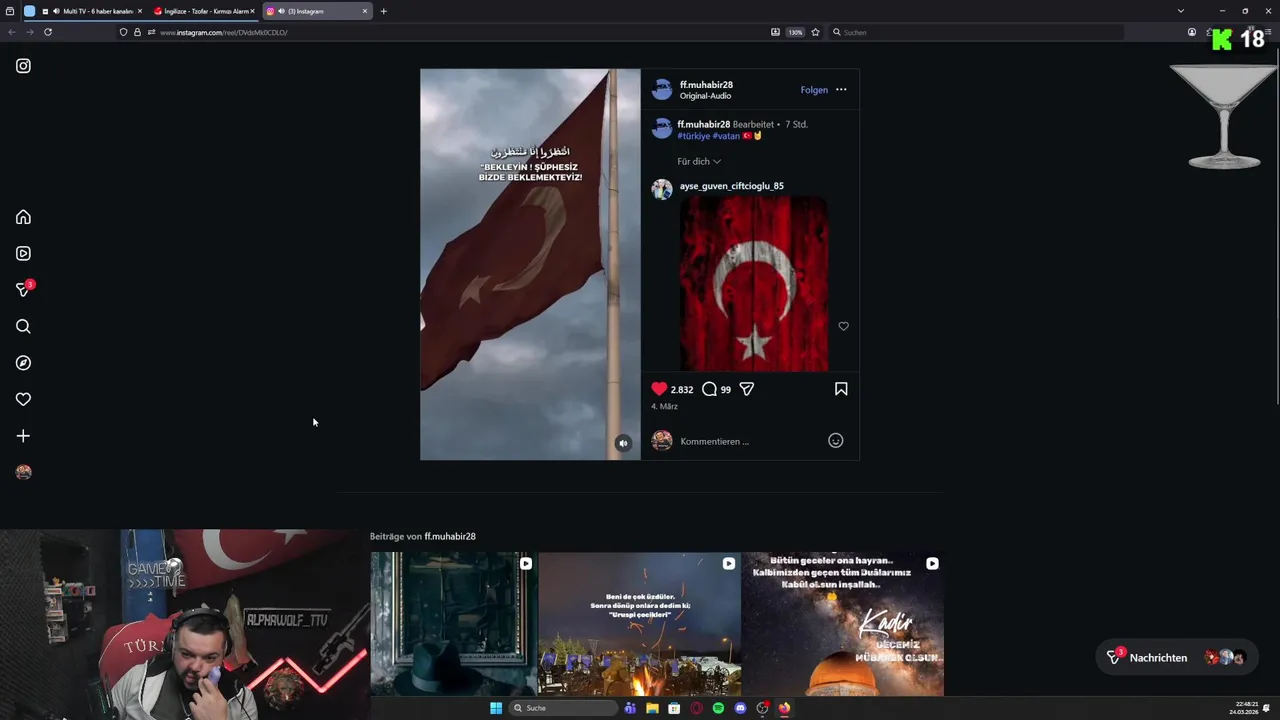The width and height of the screenshot is (1280, 720).
Task: Expand the 'Für dich' comment filter
Action: pos(699,161)
